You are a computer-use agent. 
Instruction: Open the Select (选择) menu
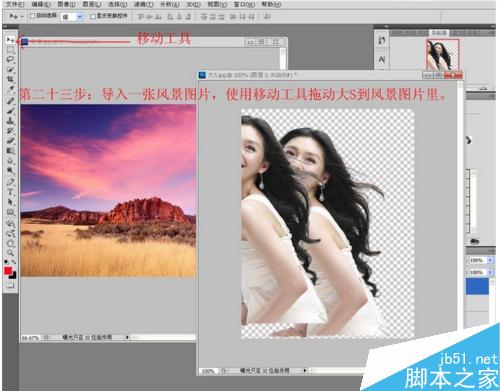pyautogui.click(x=117, y=4)
